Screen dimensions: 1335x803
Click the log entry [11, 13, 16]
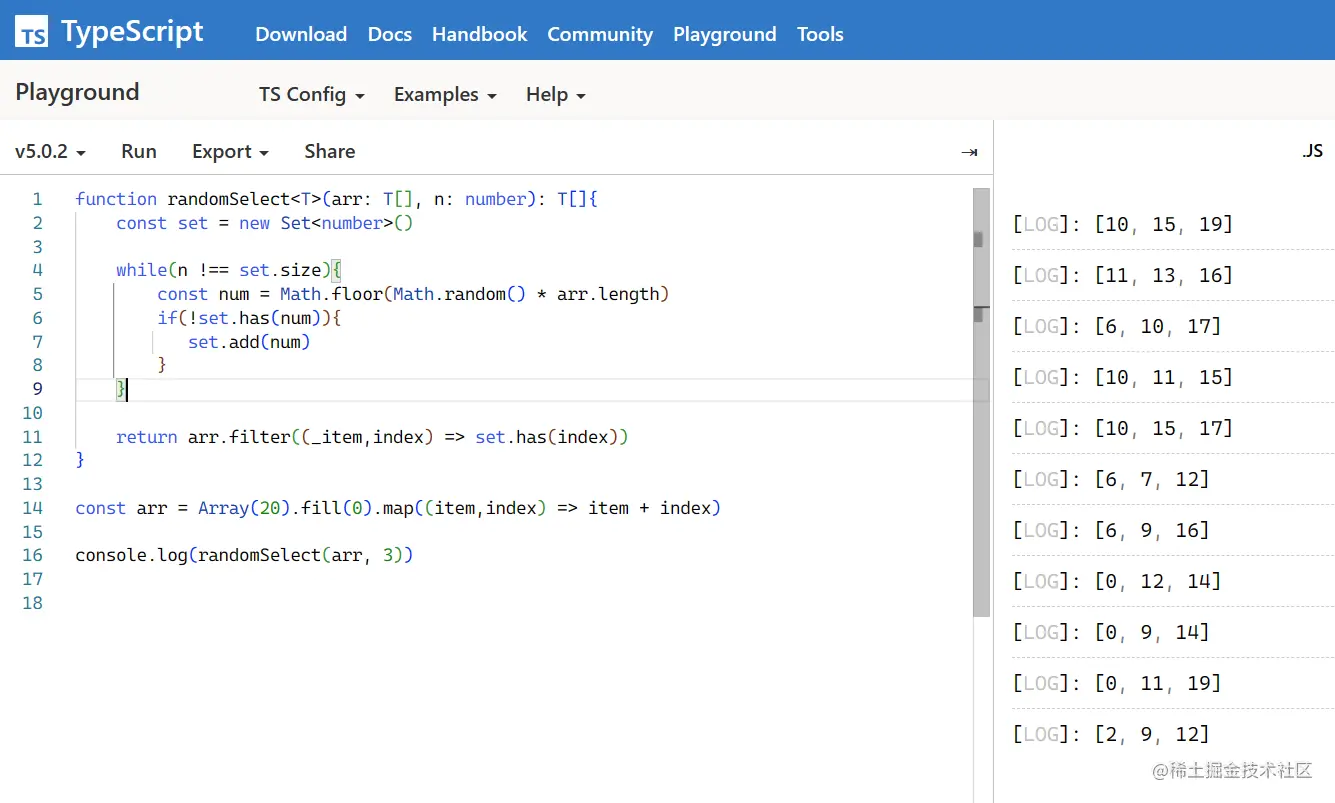click(1122, 275)
